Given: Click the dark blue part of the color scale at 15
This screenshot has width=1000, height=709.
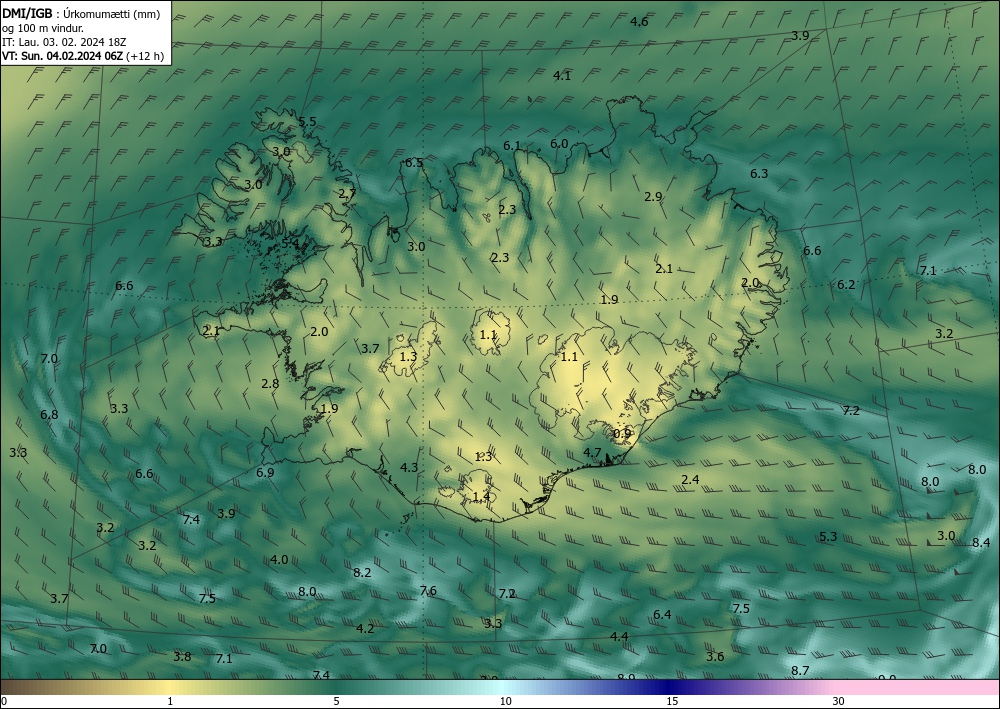Looking at the screenshot, I should point(672,687).
